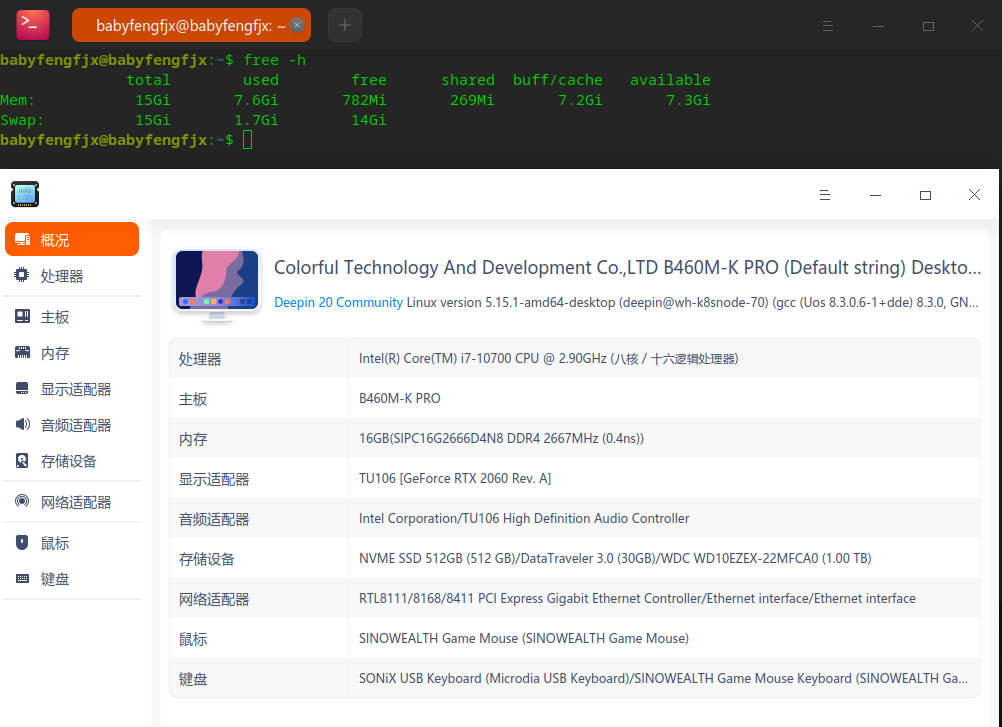Click the 网络适配器 label in overview table
Image resolution: width=1002 pixels, height=727 pixels.
[x=214, y=599]
